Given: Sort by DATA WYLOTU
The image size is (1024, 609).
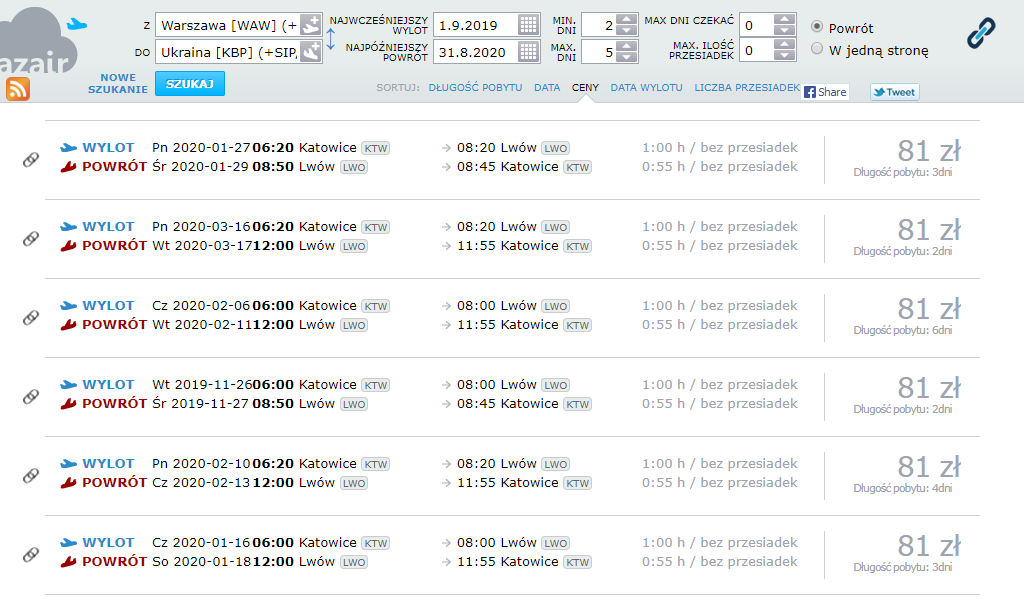Looking at the screenshot, I should (x=647, y=87).
